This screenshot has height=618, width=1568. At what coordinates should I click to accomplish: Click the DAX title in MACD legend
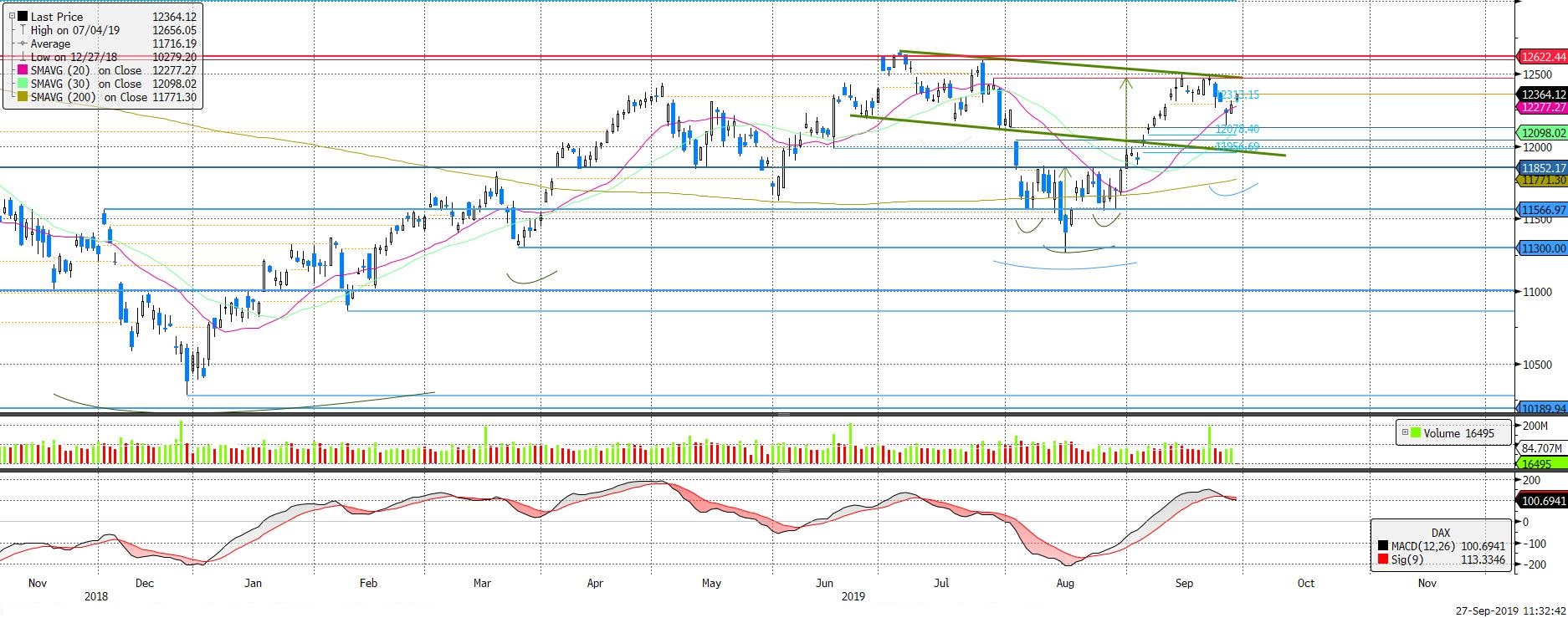(1440, 533)
